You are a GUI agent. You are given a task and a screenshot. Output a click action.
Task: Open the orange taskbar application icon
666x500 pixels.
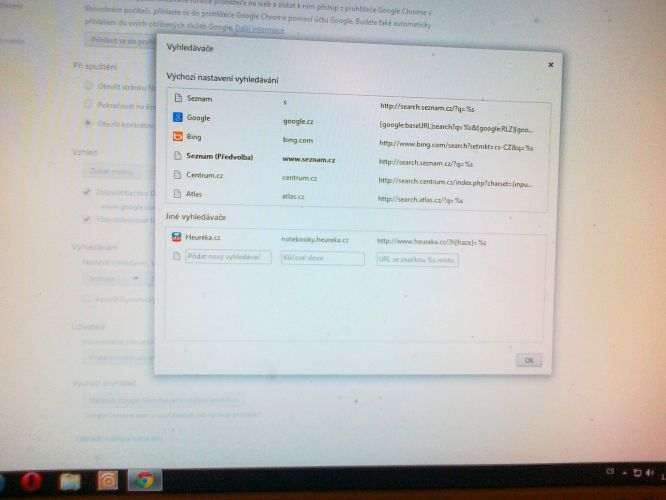pyautogui.click(x=107, y=481)
